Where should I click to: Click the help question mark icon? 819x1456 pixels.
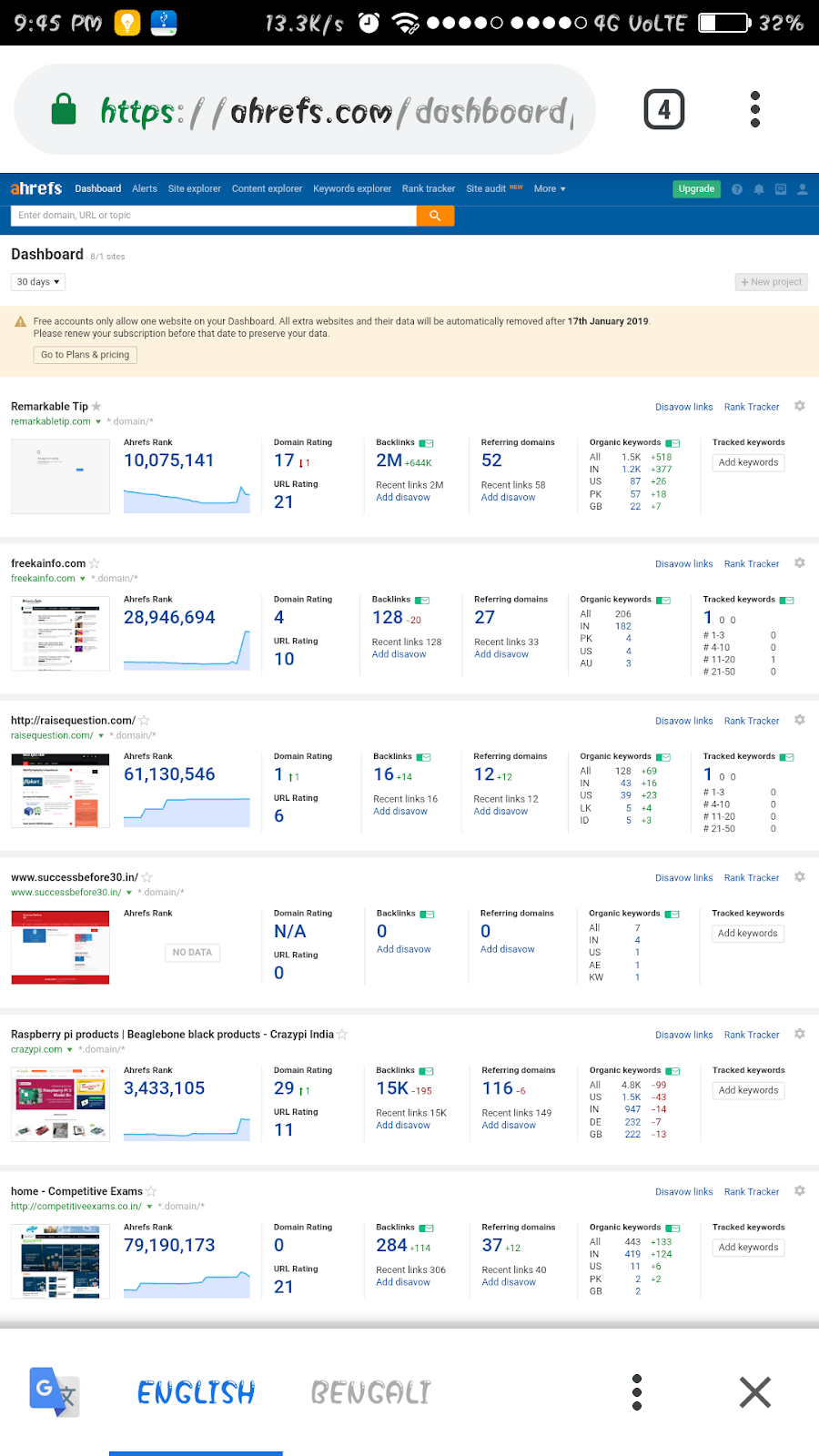tap(737, 189)
